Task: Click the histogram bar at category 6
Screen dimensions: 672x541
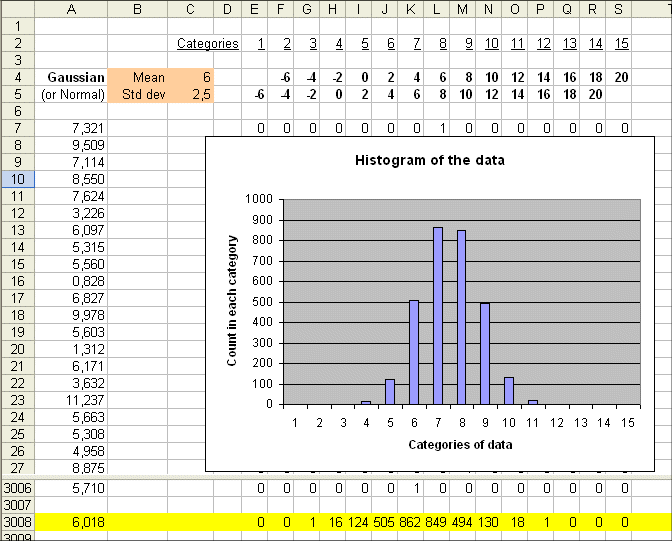Action: [x=414, y=352]
